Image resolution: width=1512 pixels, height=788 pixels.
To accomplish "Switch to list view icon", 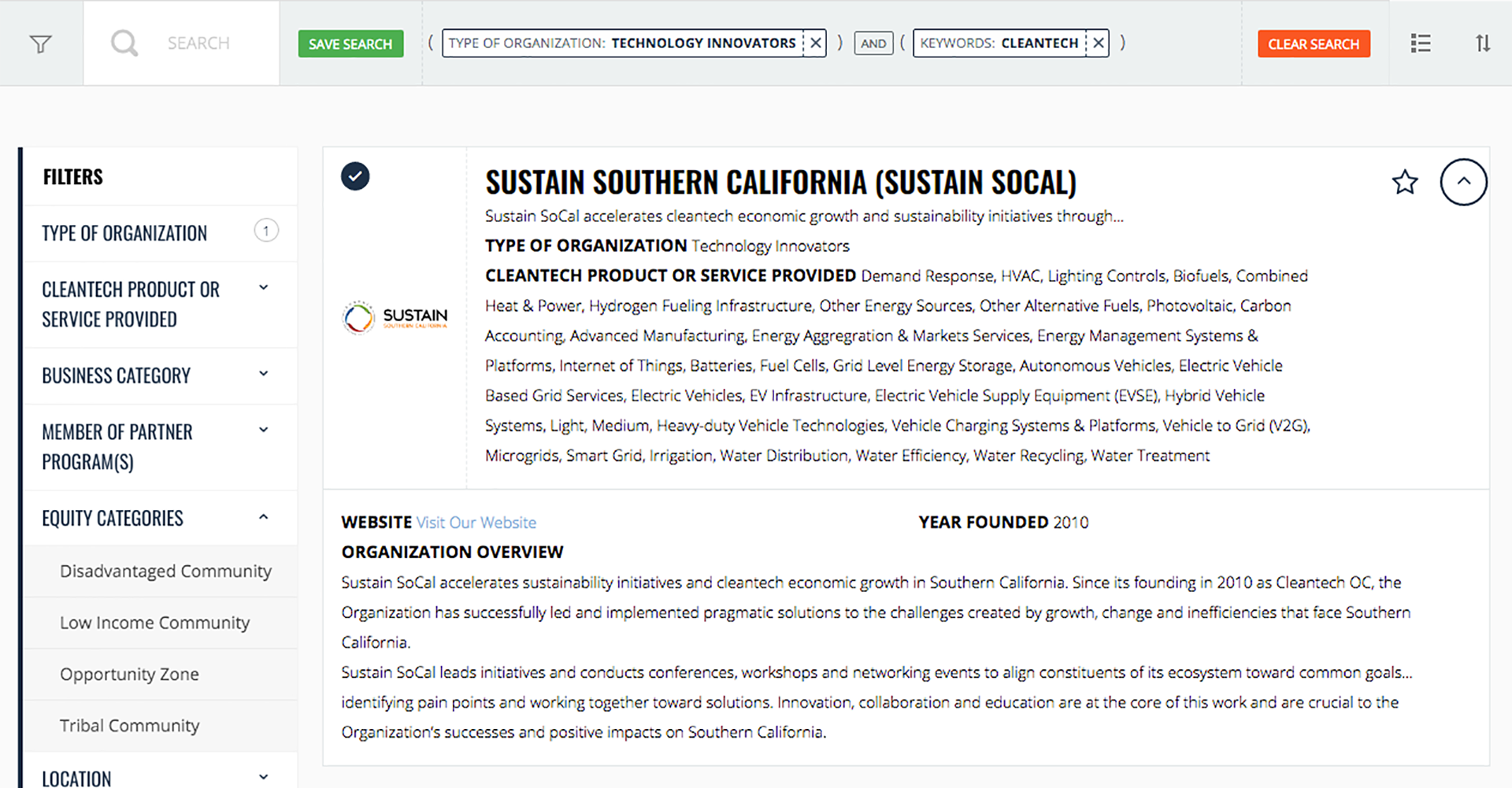I will (x=1421, y=43).
